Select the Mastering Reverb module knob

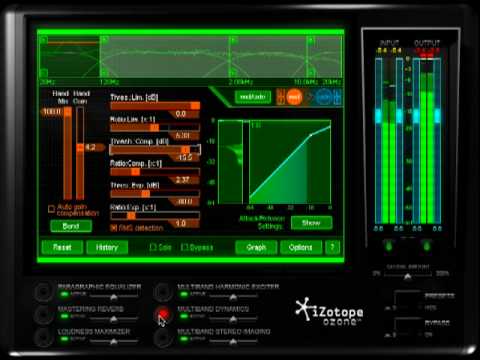(44, 314)
